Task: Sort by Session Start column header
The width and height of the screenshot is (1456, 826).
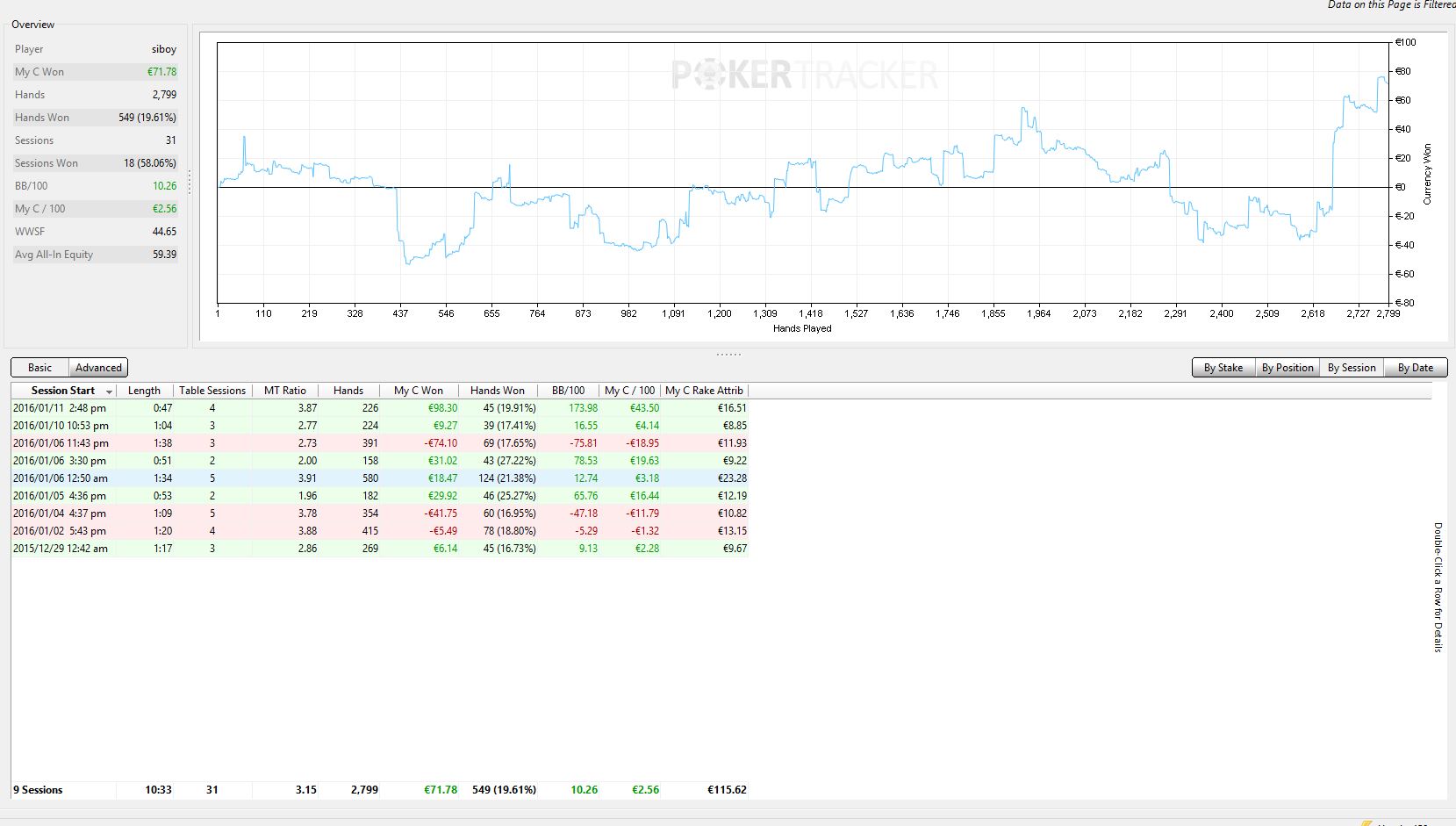Action: [63, 391]
